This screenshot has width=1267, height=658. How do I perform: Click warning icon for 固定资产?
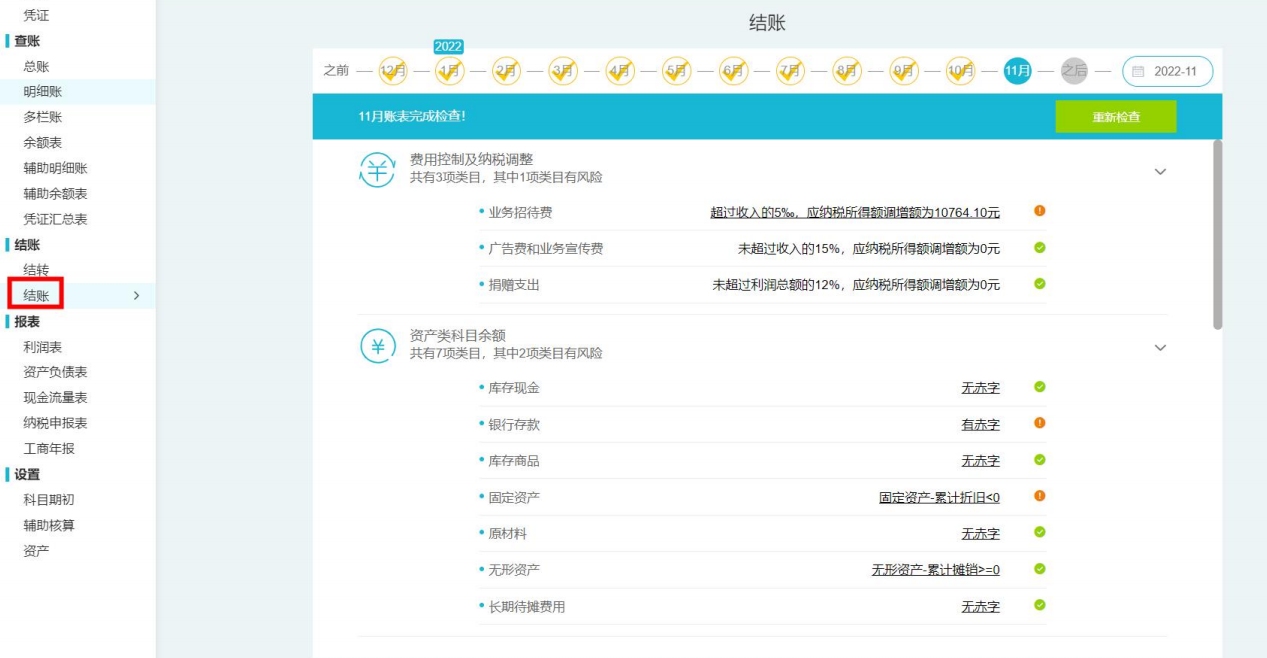coord(1040,496)
